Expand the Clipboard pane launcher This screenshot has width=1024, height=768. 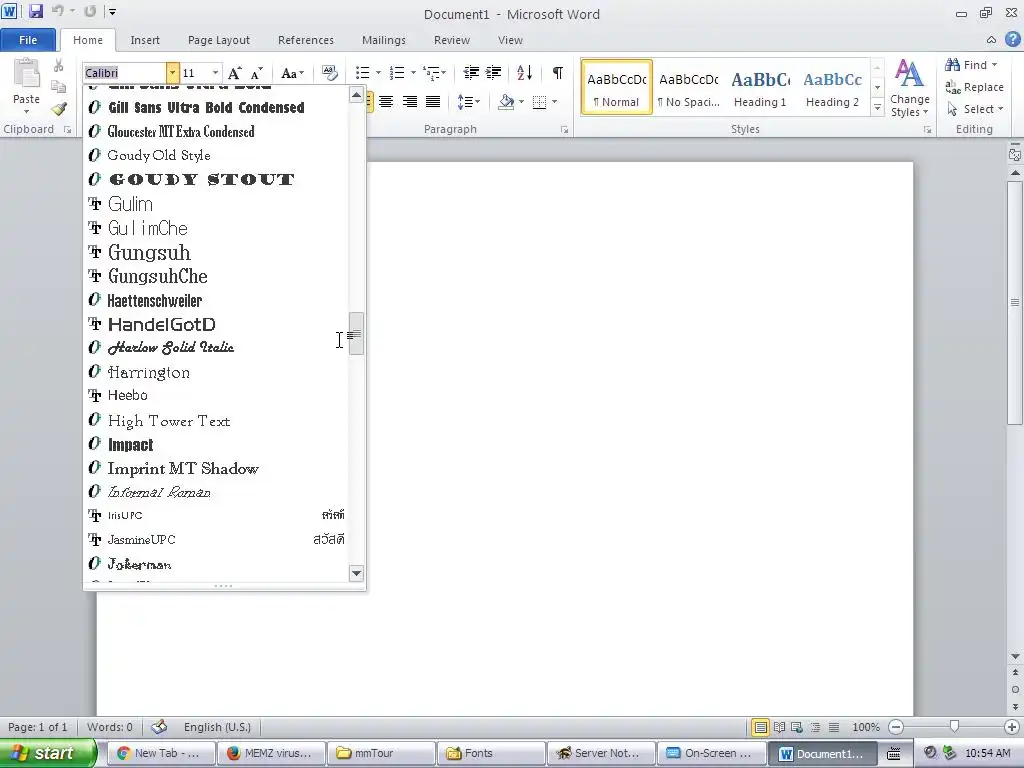pos(68,130)
